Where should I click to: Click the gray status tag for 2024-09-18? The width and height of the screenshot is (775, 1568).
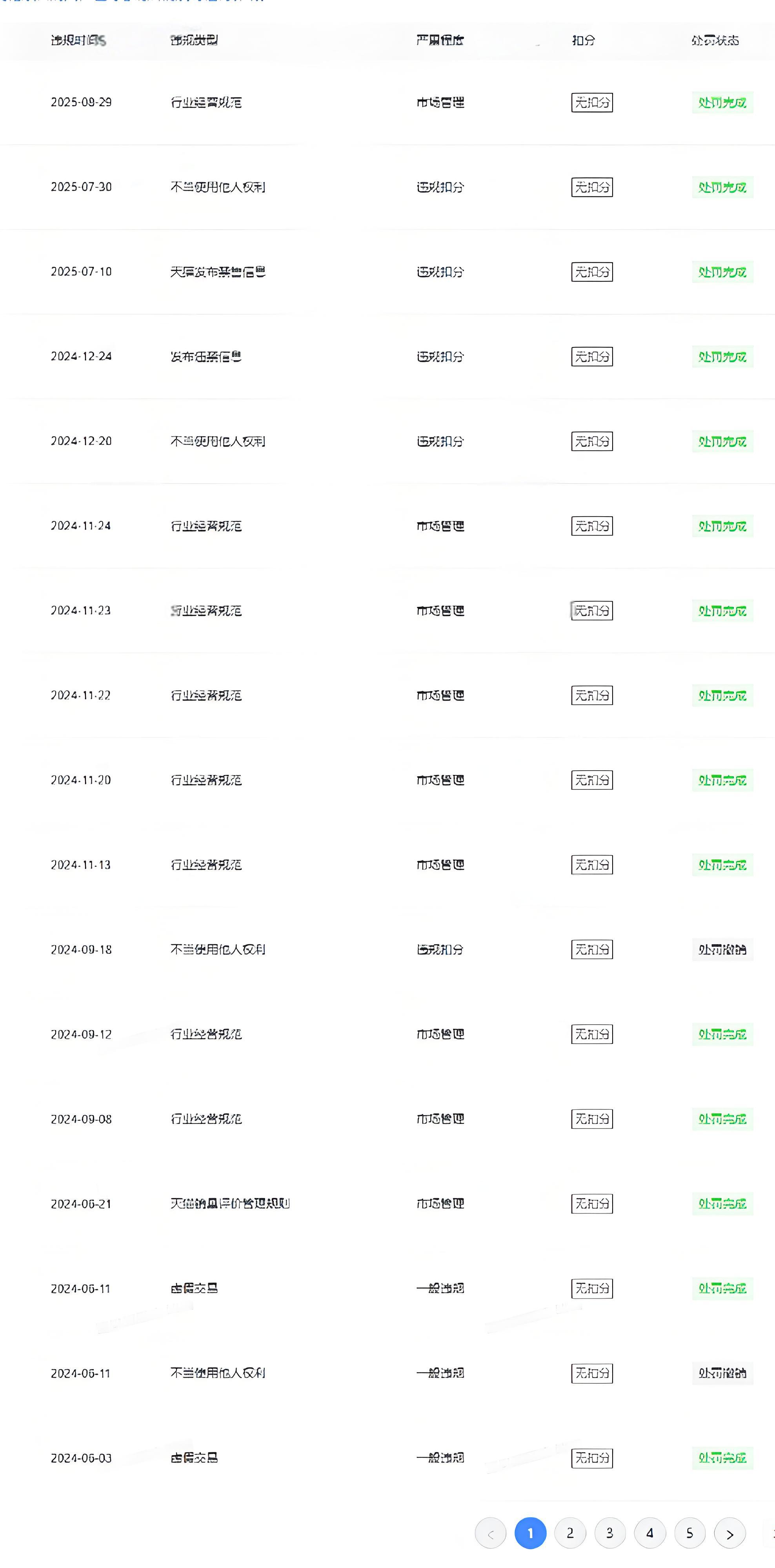(x=722, y=949)
